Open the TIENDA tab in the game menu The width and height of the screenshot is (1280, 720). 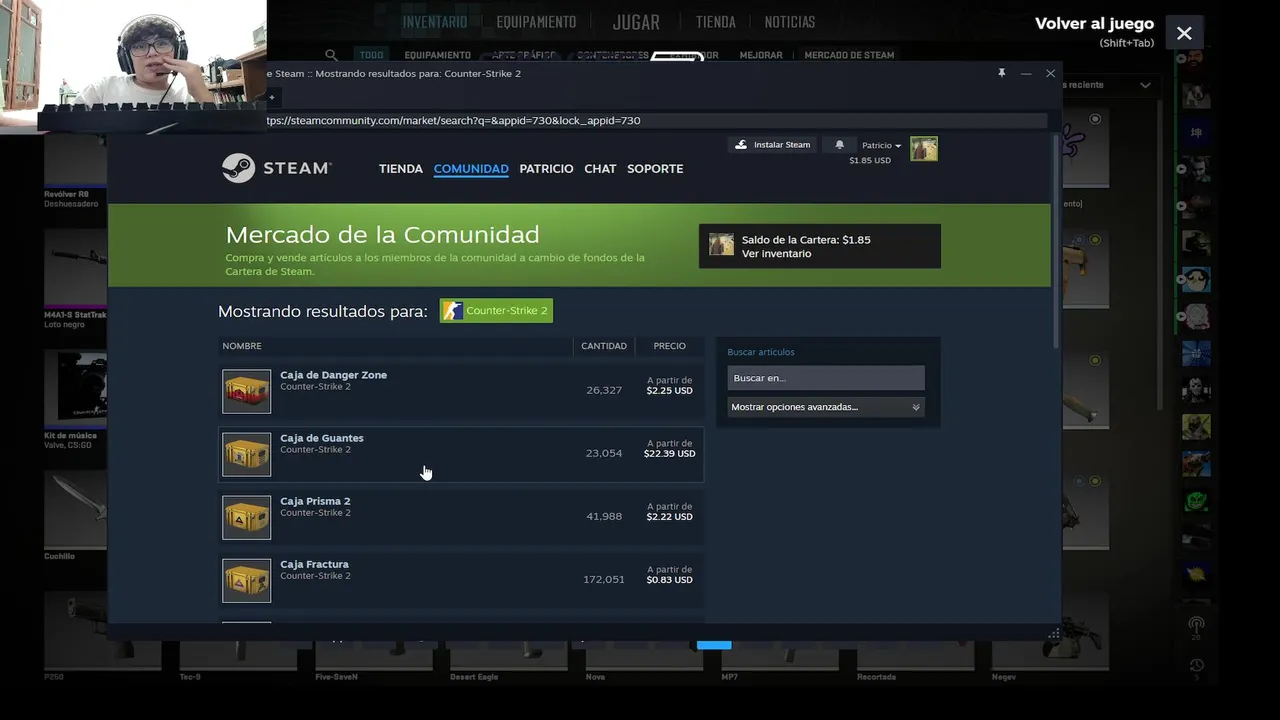coord(715,22)
